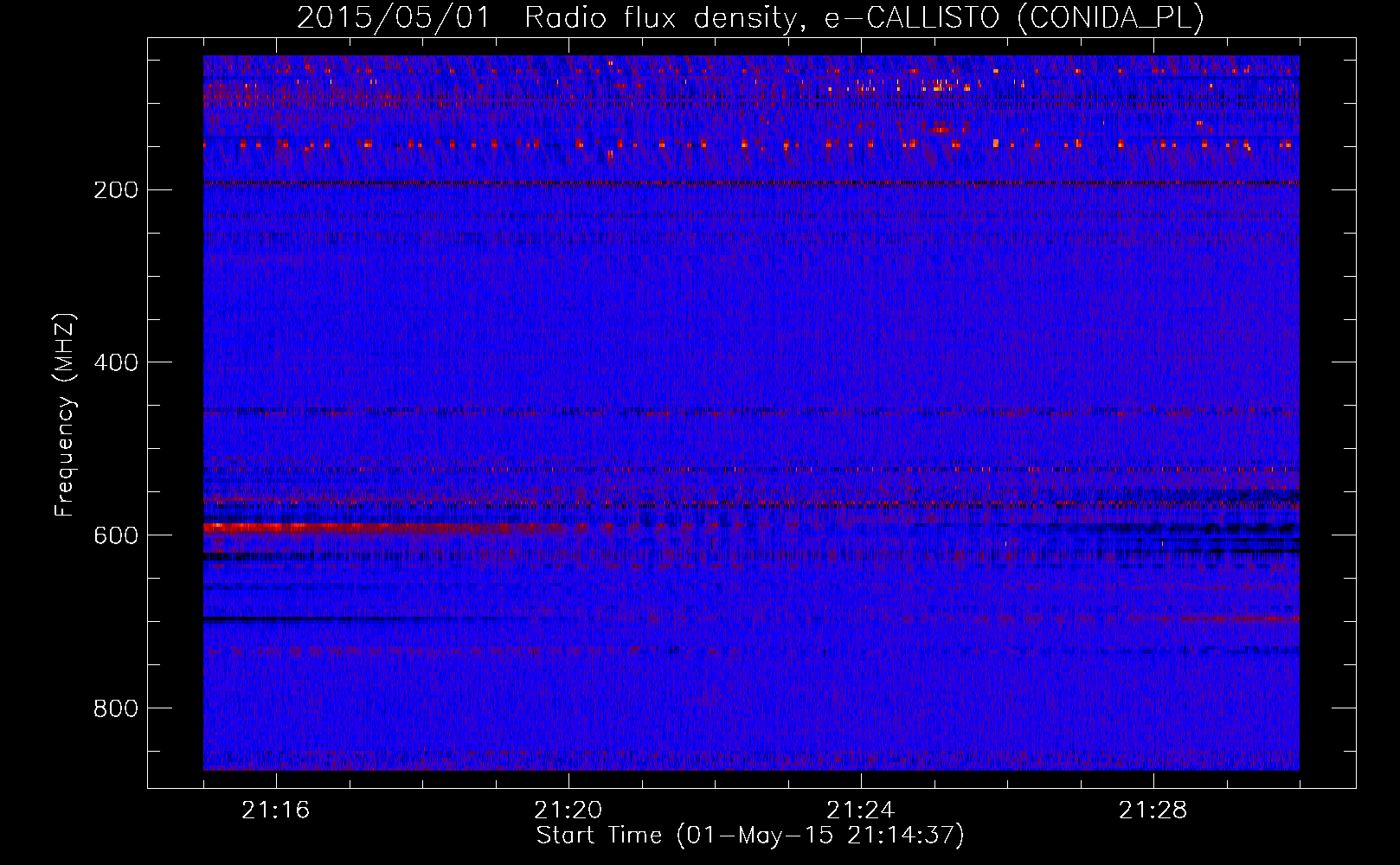Click the 400 frequency tick label

pos(116,362)
